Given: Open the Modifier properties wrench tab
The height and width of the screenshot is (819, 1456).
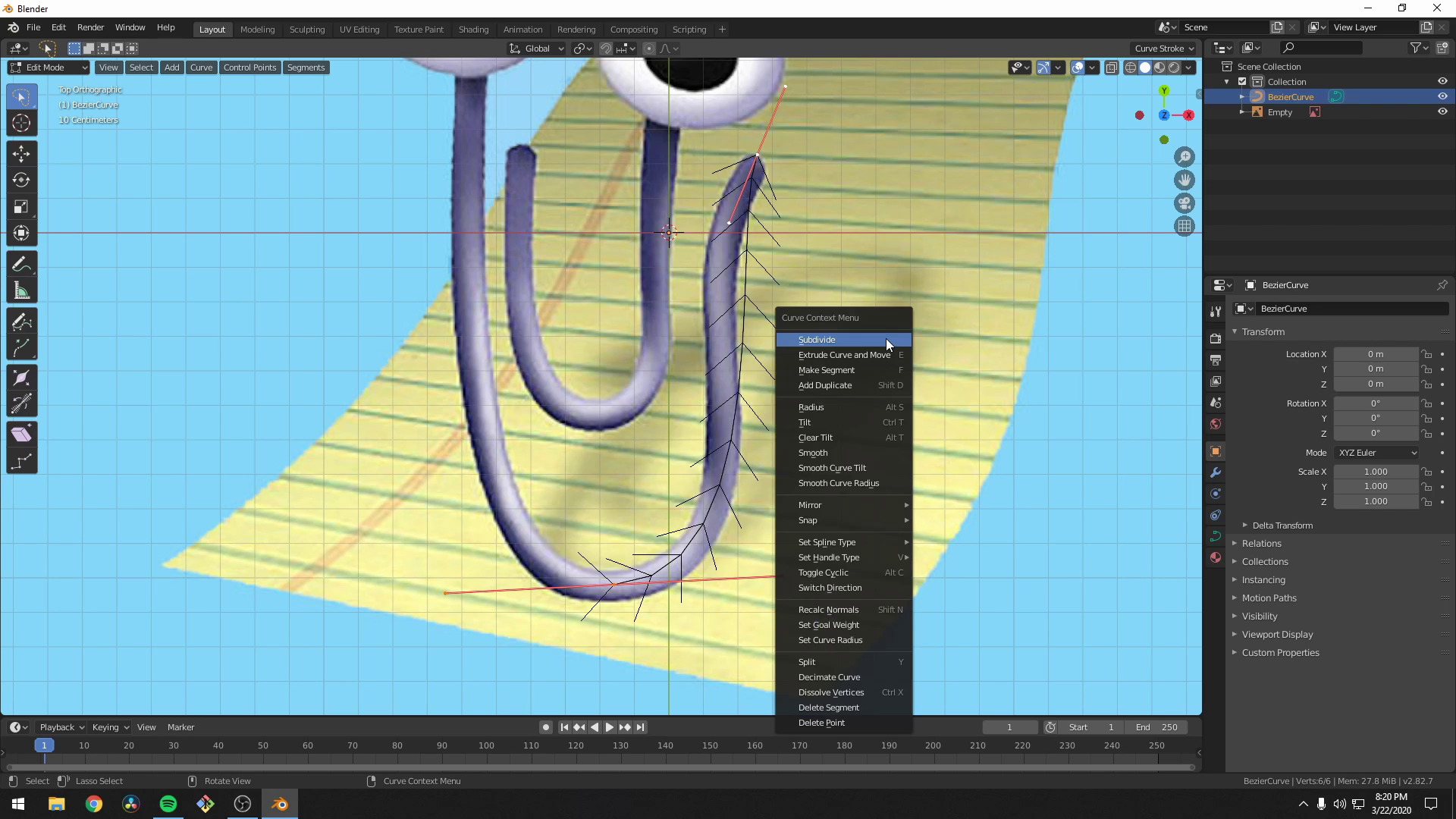Looking at the screenshot, I should click(1216, 472).
